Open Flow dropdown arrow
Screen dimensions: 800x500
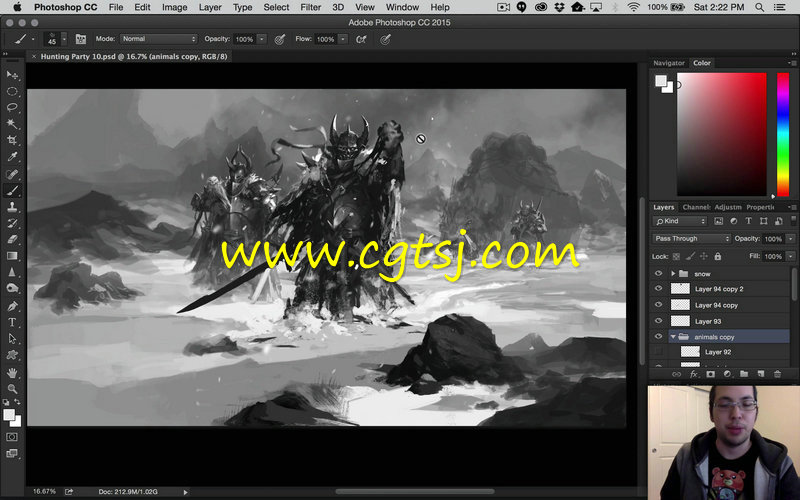pos(343,39)
